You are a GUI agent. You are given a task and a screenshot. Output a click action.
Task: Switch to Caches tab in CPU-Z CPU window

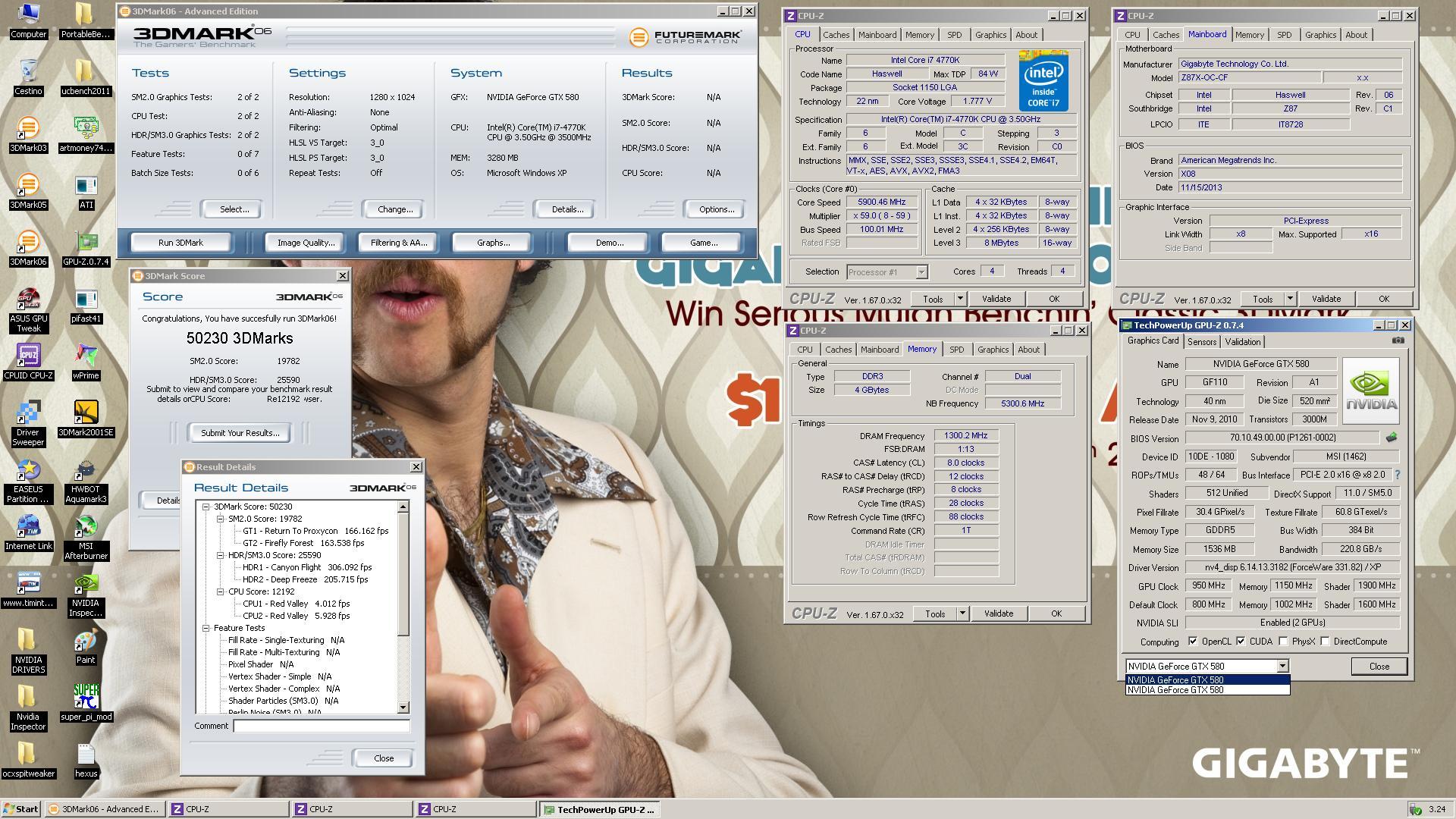(x=836, y=35)
